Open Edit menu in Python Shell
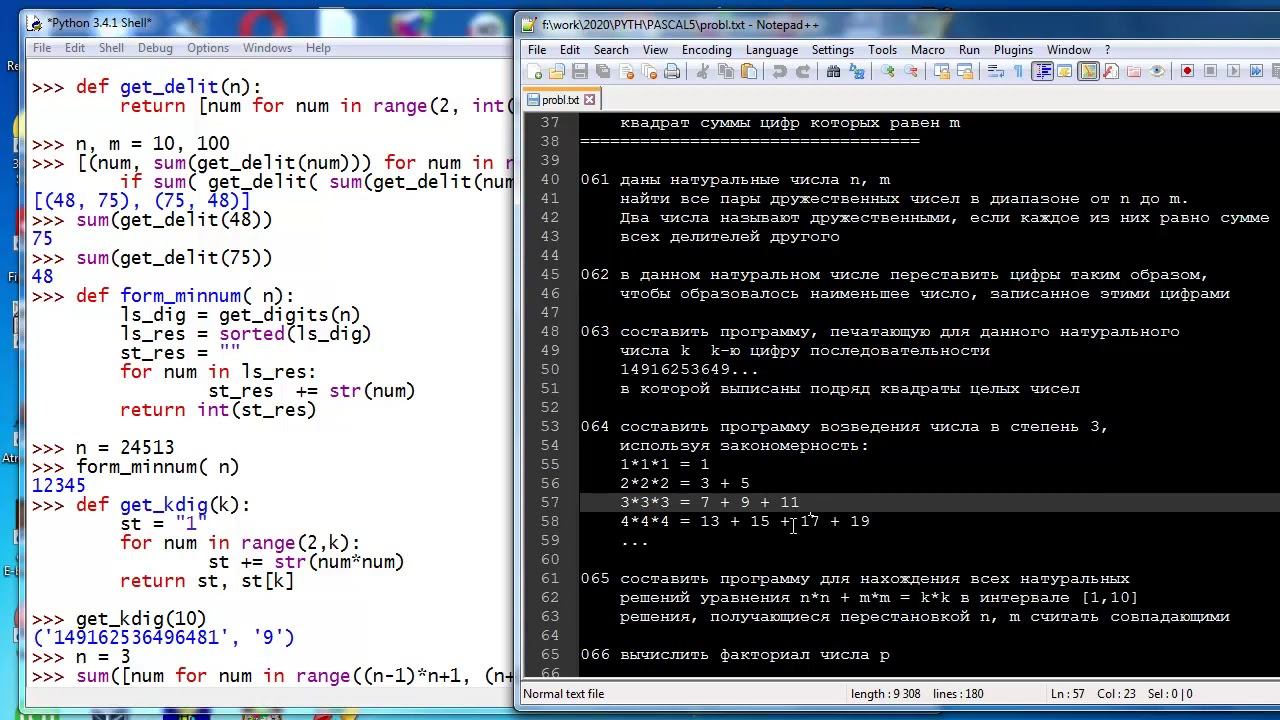 click(75, 48)
